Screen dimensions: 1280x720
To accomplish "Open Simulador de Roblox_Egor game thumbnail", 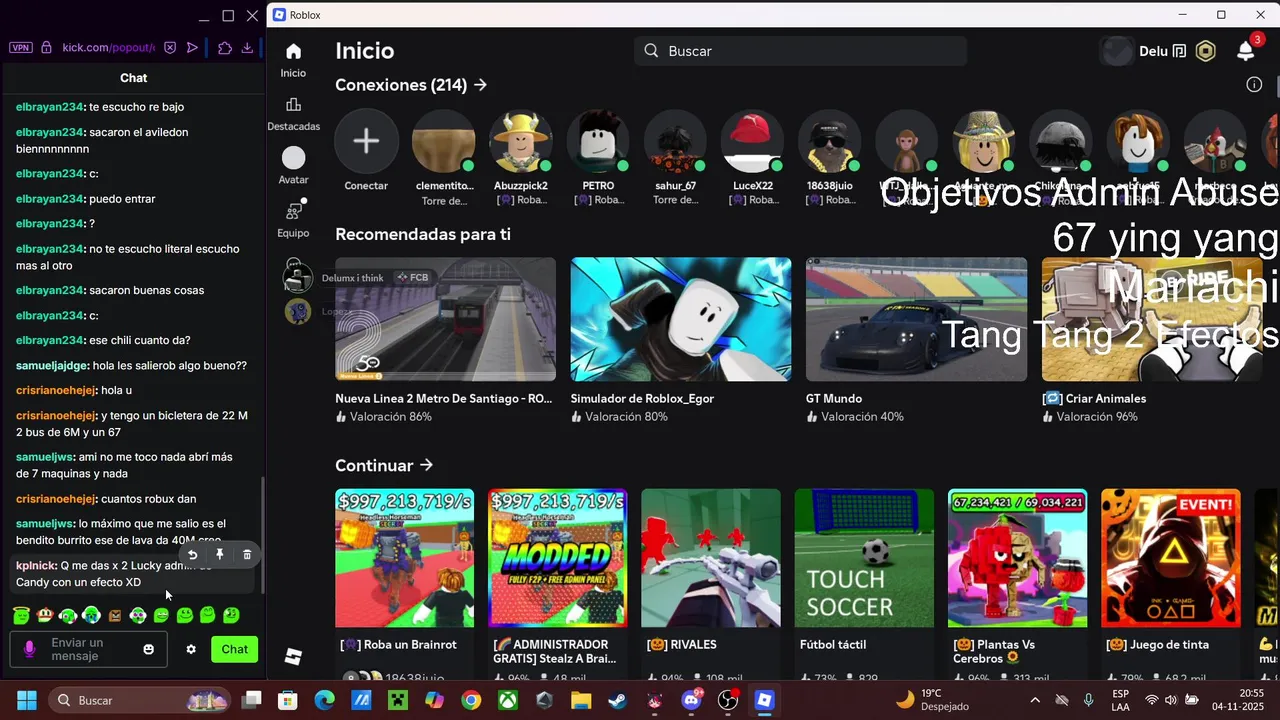I will coord(681,319).
